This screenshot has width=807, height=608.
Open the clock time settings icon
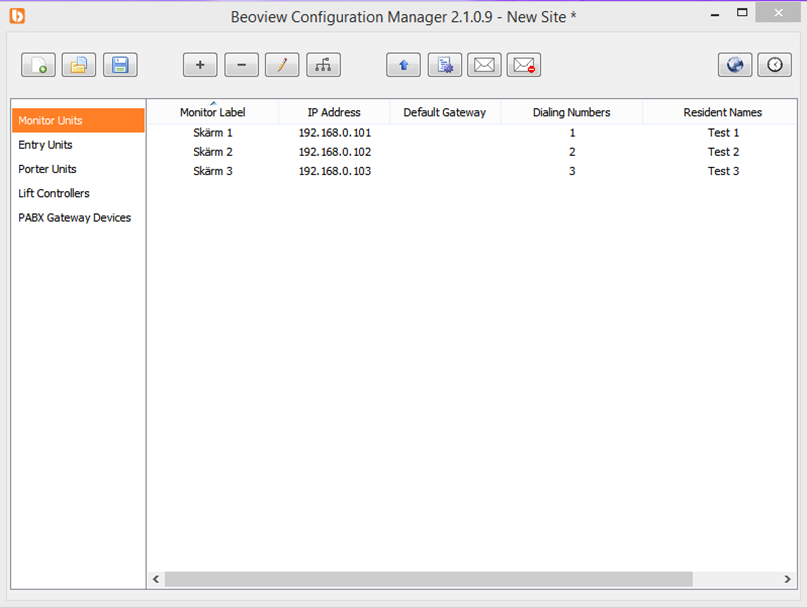pos(775,65)
